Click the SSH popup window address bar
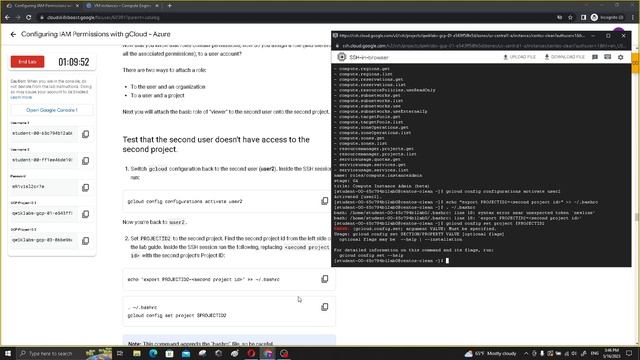This screenshot has width=640, height=360. (x=482, y=46)
